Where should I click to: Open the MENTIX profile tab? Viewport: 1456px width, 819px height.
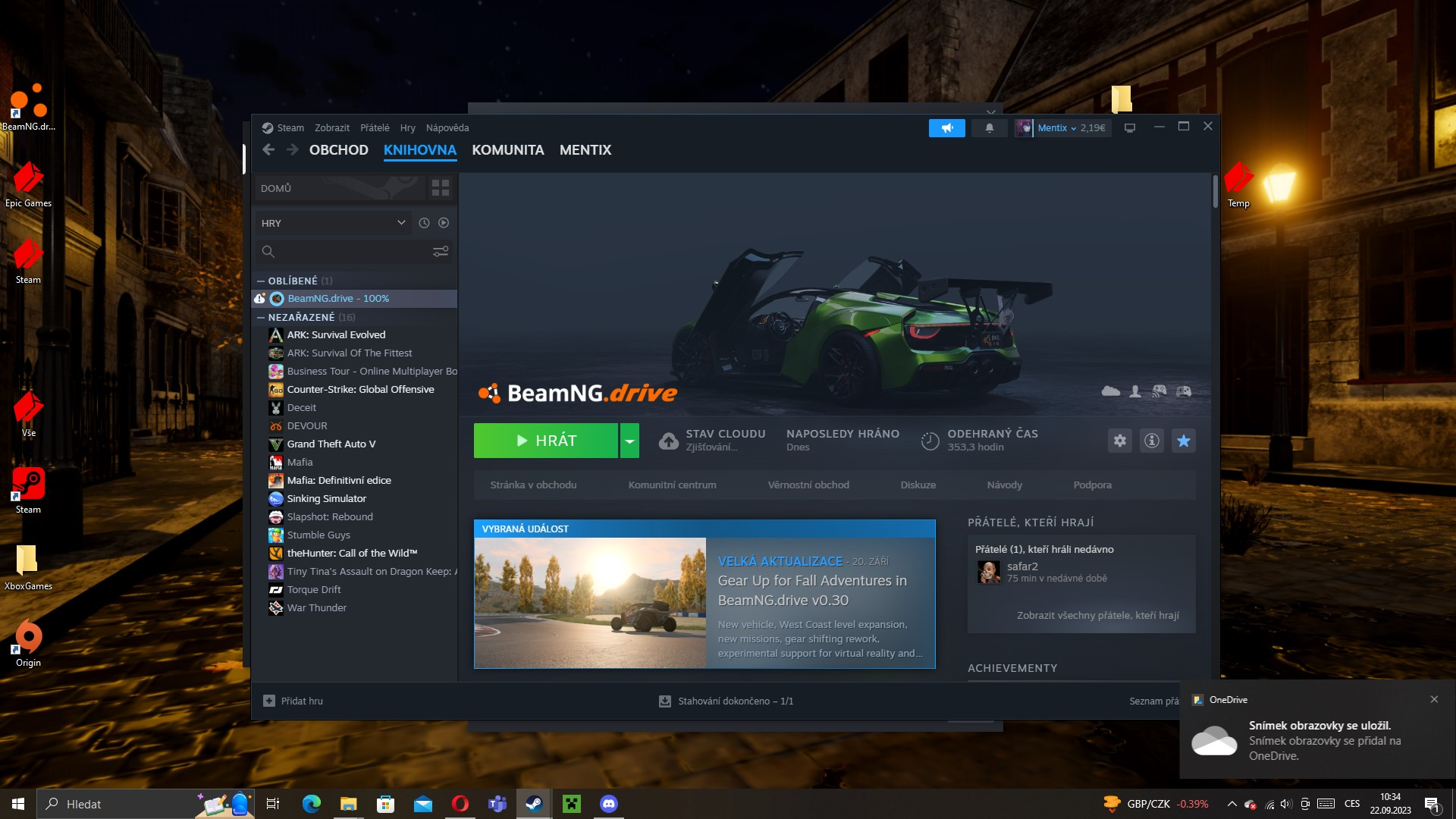[585, 150]
